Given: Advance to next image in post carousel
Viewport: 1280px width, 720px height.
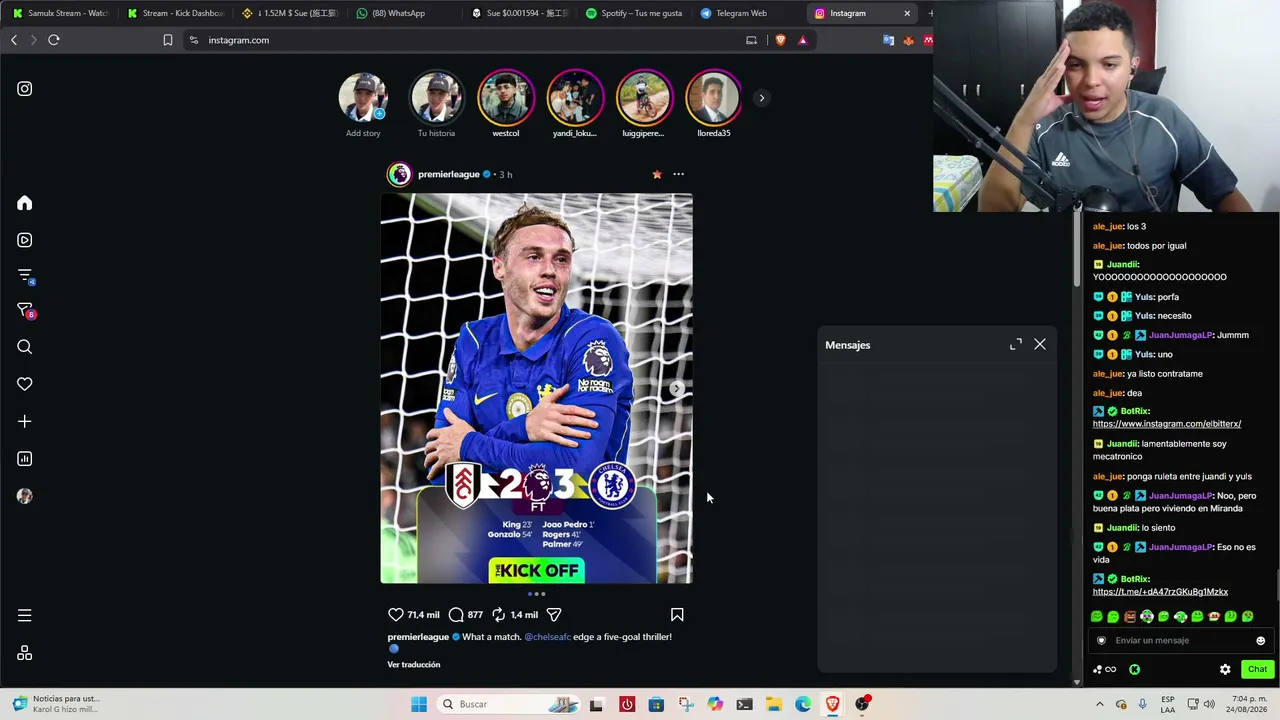Looking at the screenshot, I should pyautogui.click(x=677, y=388).
